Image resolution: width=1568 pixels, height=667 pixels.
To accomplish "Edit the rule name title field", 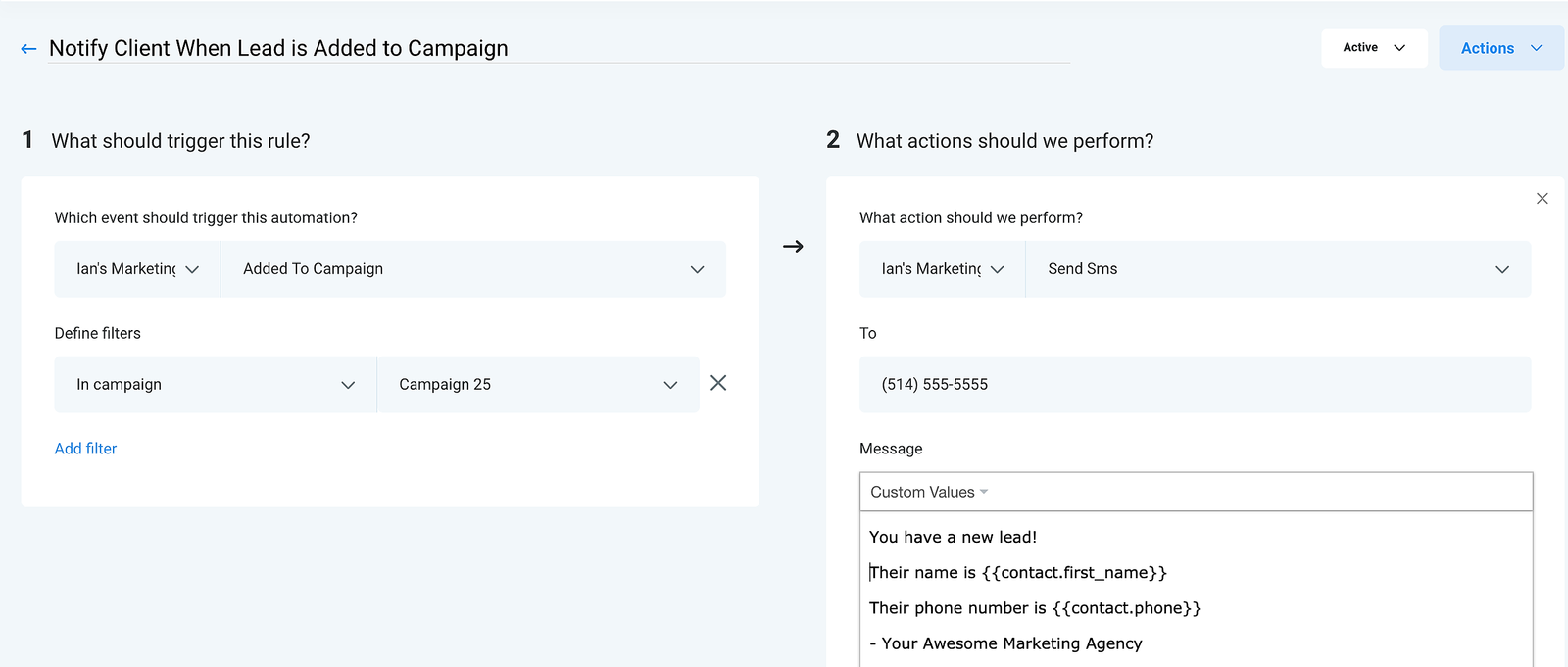I will pyautogui.click(x=559, y=49).
